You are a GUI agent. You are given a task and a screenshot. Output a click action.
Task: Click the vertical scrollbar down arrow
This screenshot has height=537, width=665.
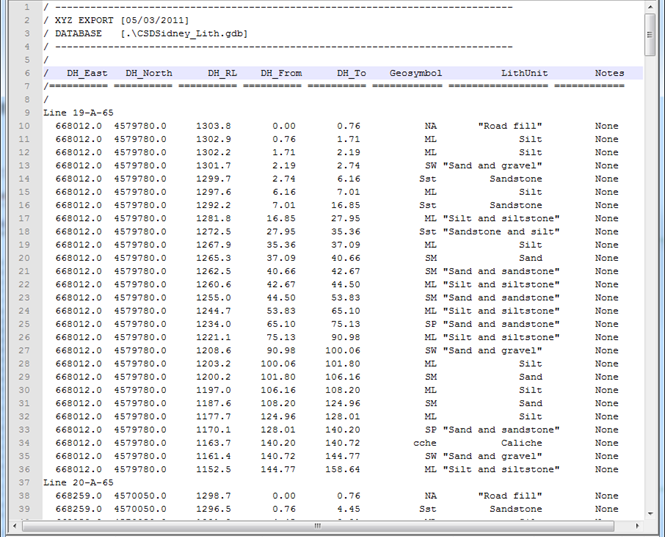[x=650, y=513]
